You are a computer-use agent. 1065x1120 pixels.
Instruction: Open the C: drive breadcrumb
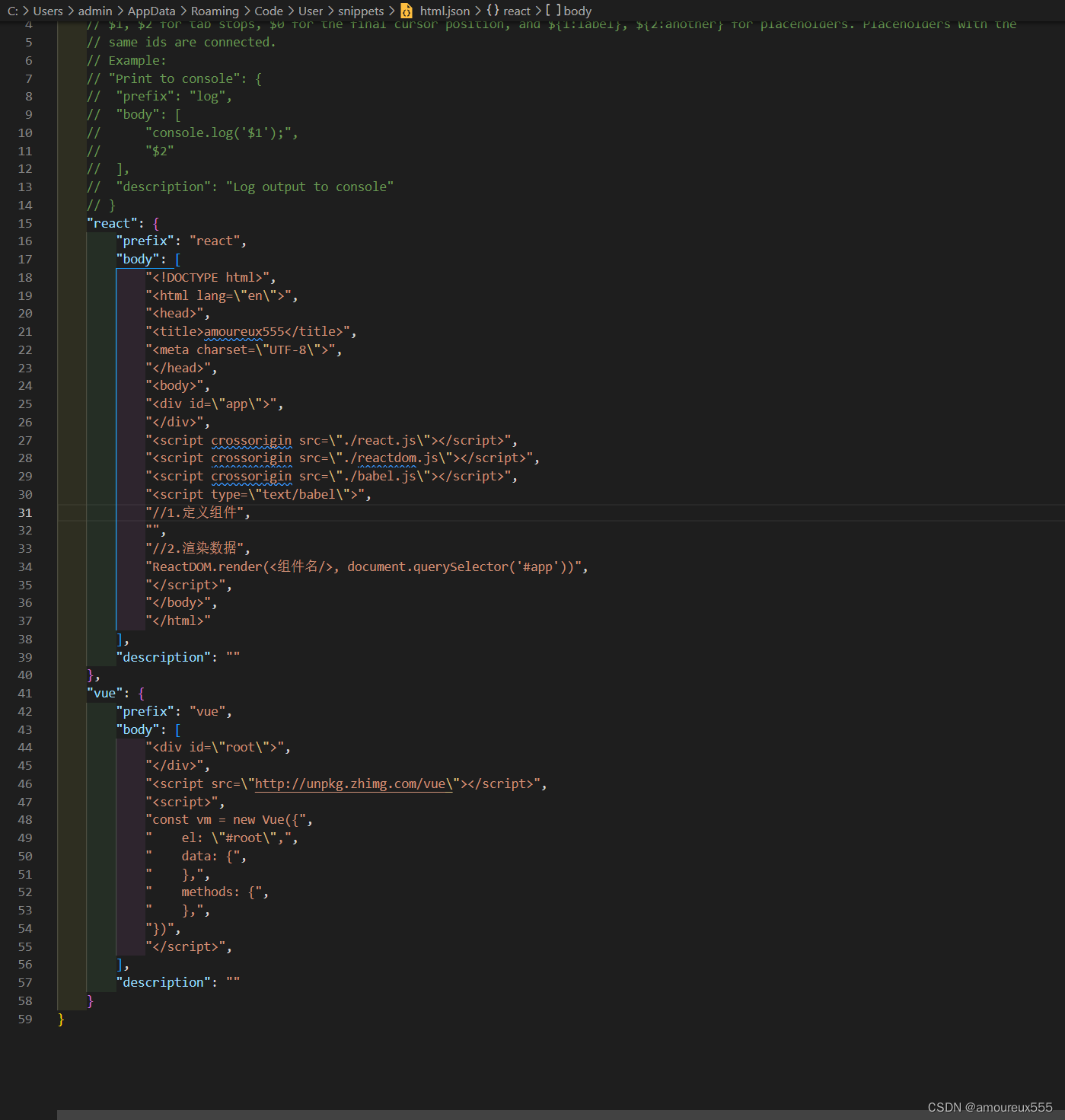pos(13,11)
